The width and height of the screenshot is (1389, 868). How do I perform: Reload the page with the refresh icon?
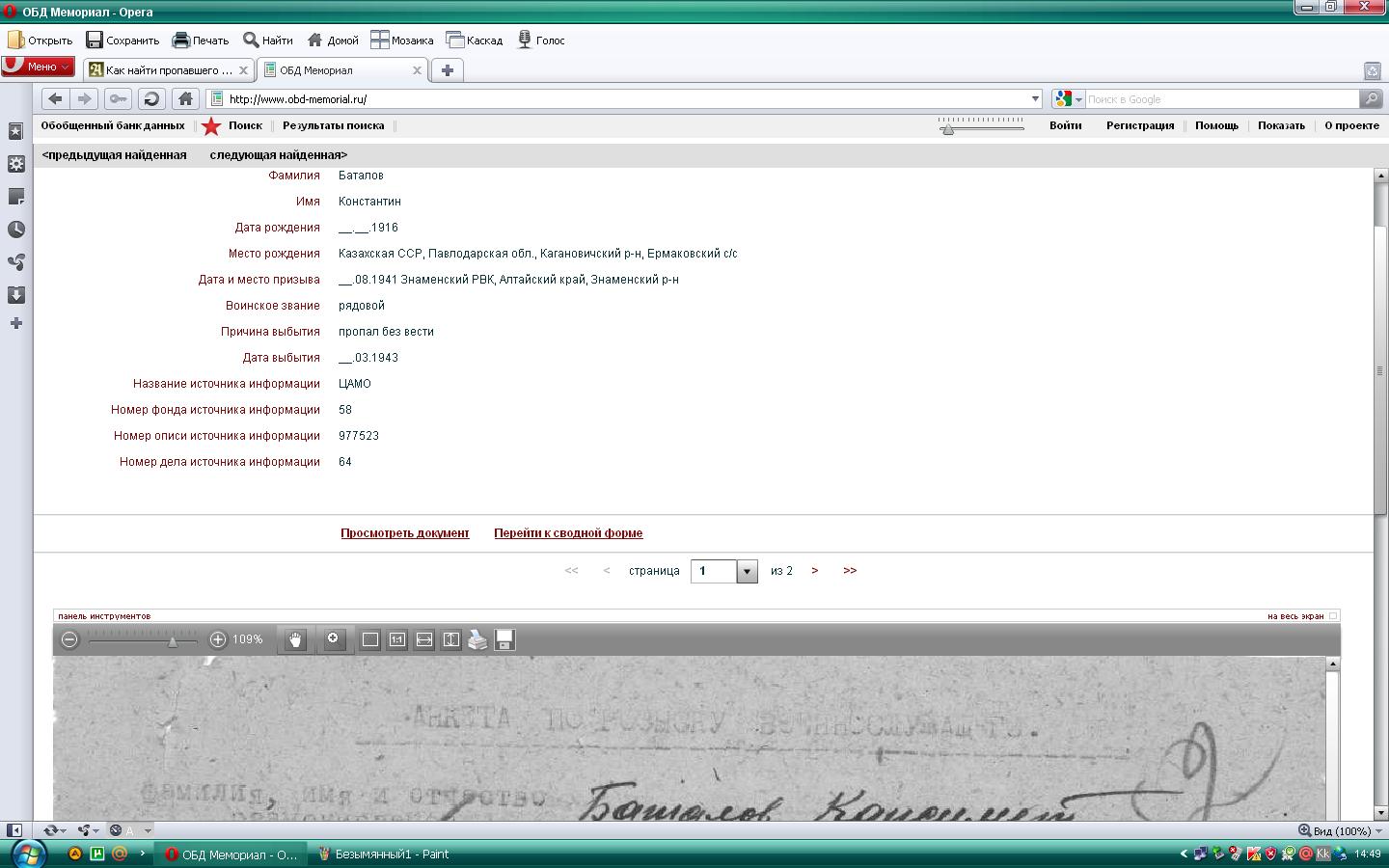[151, 98]
